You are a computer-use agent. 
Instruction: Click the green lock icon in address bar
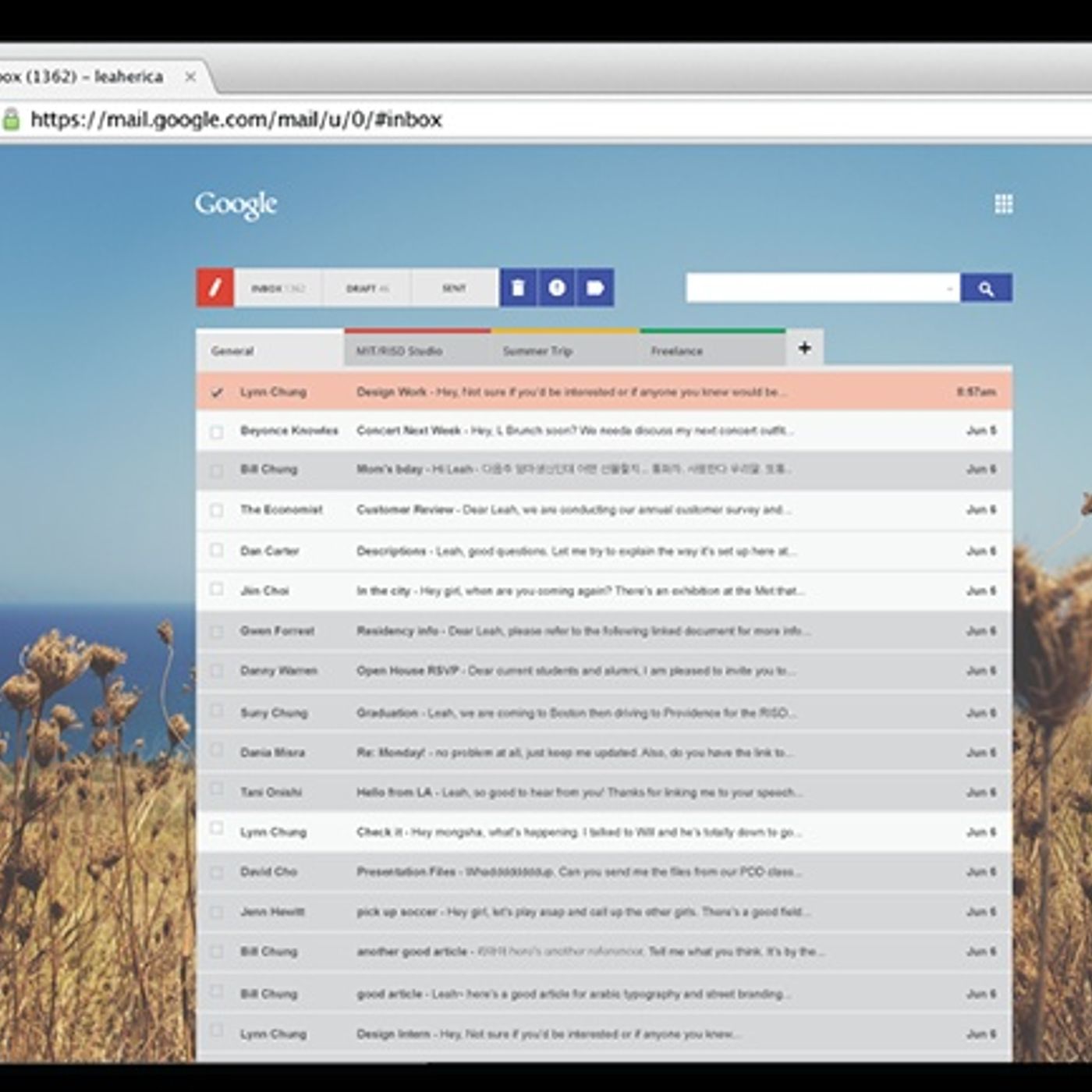point(11,119)
